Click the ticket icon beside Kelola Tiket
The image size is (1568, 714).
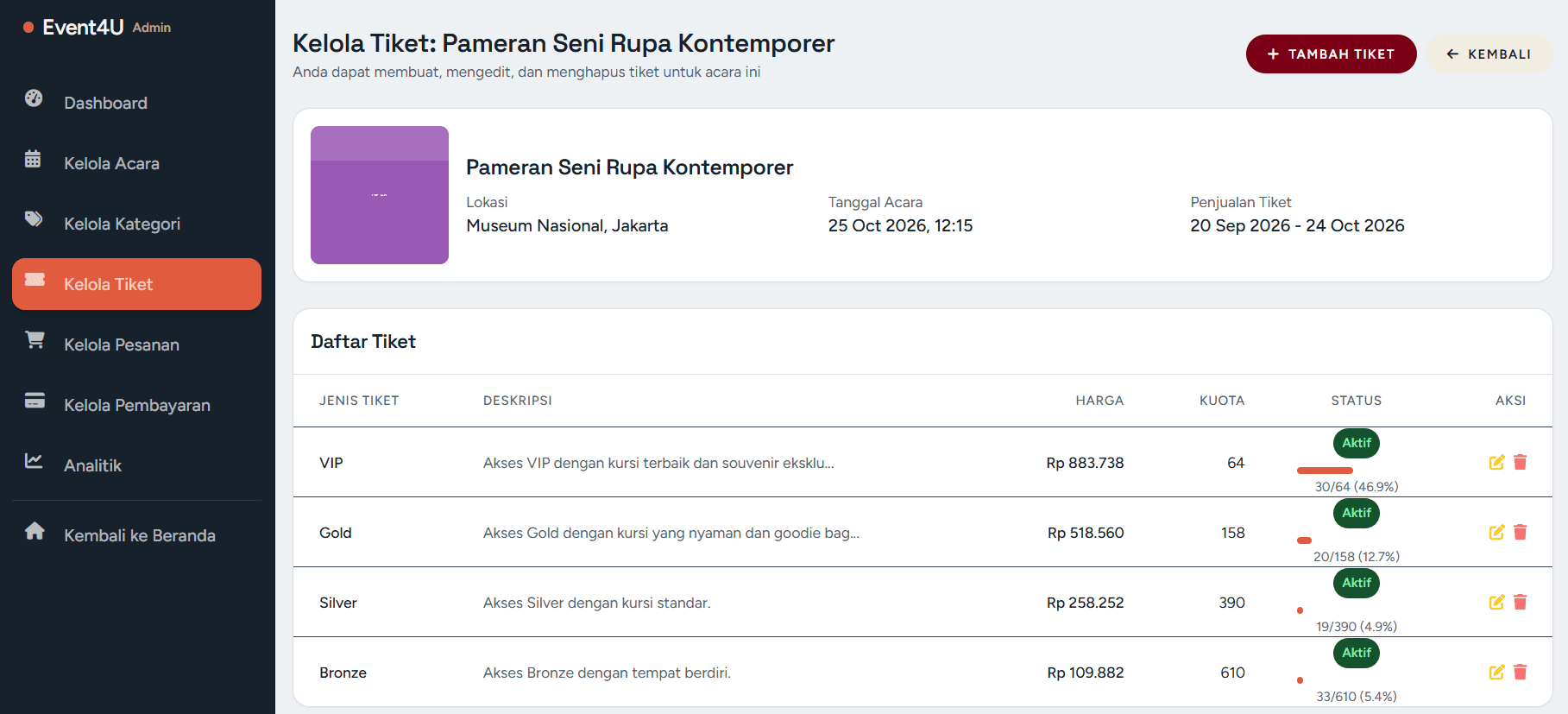[x=35, y=279]
